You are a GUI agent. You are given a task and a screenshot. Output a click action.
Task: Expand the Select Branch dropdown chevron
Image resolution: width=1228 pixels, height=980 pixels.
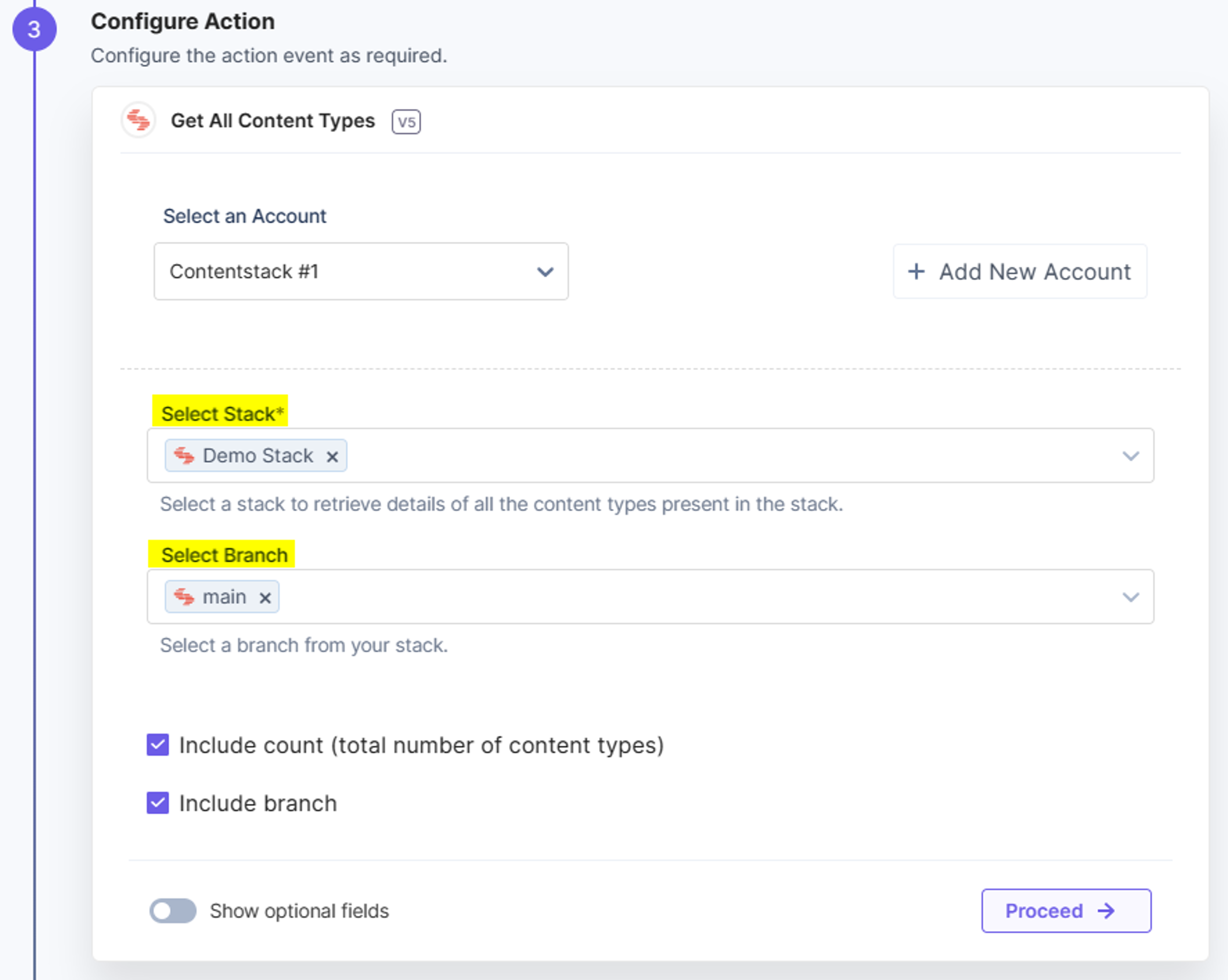(1130, 597)
